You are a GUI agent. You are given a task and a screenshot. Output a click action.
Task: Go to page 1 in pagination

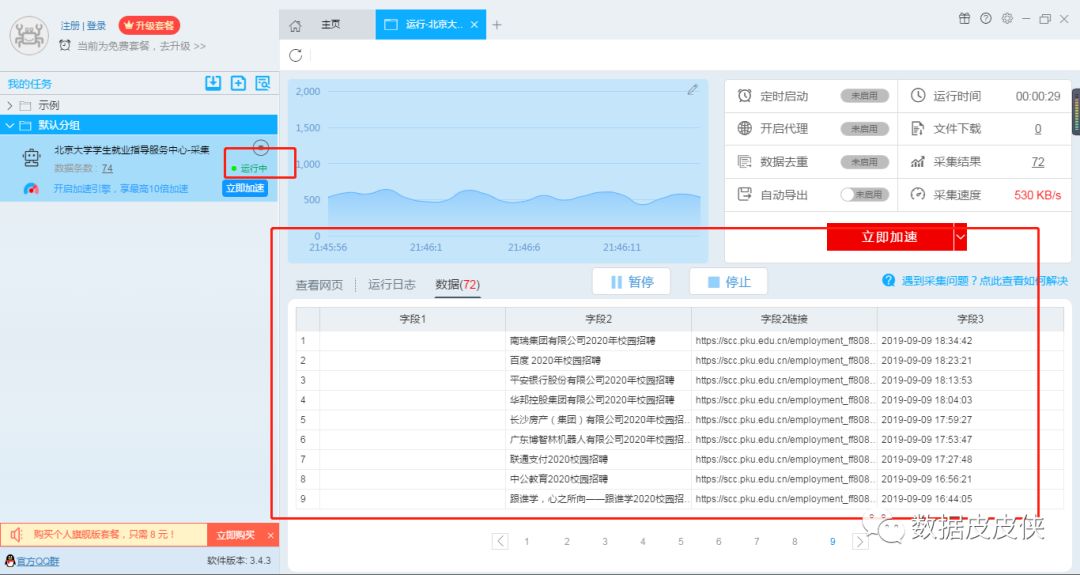coord(527,541)
